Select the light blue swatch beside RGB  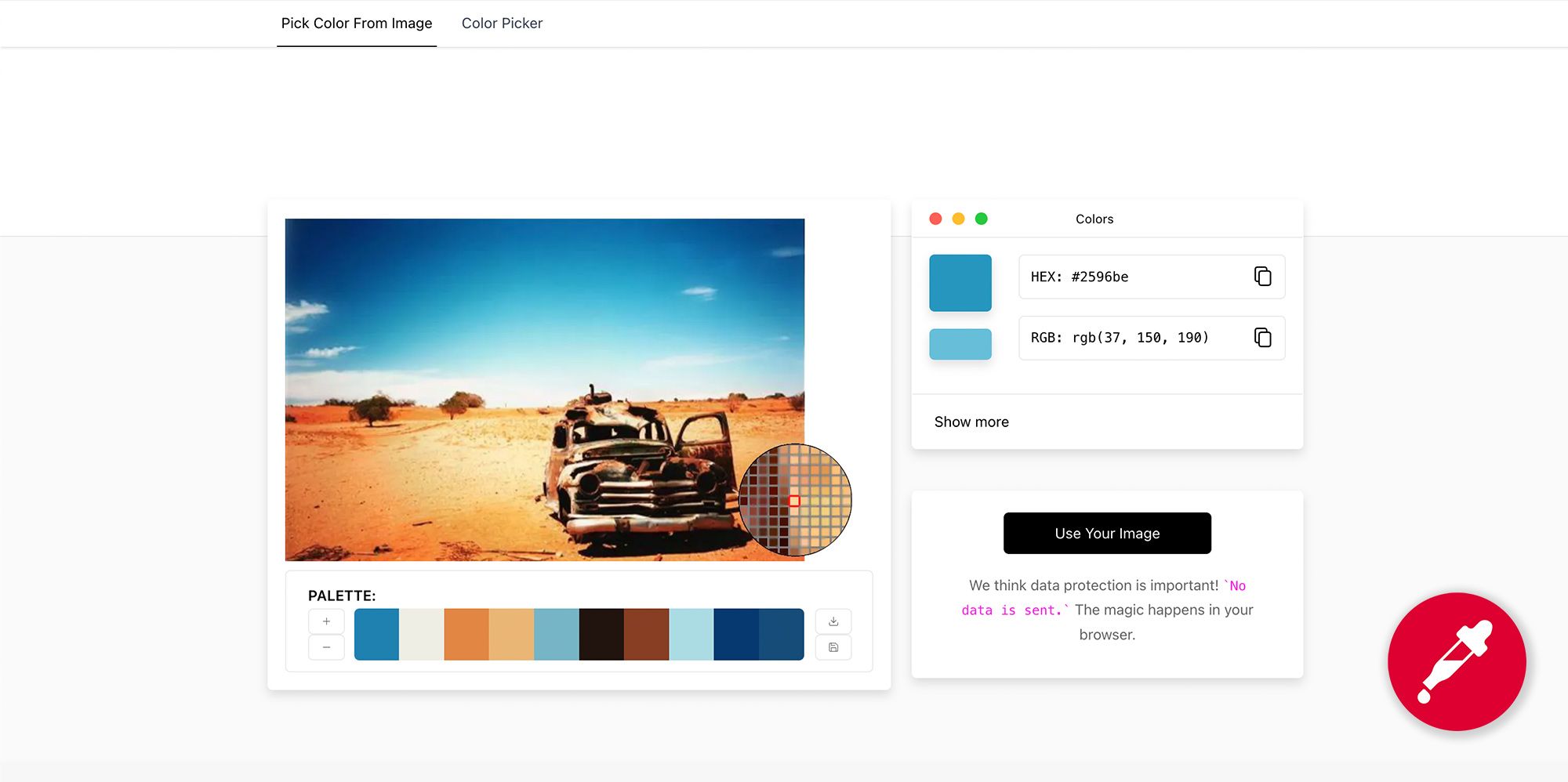click(x=960, y=343)
